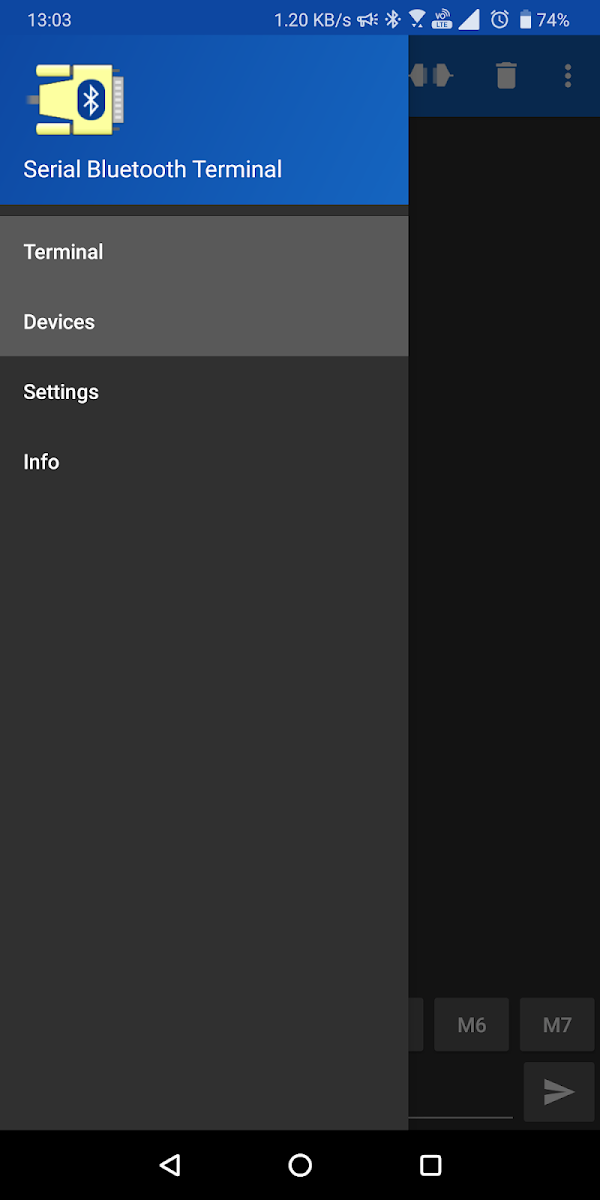Tap the connect plug icon in toolbar
Viewport: 600px width, 1200px height.
pyautogui.click(x=431, y=75)
